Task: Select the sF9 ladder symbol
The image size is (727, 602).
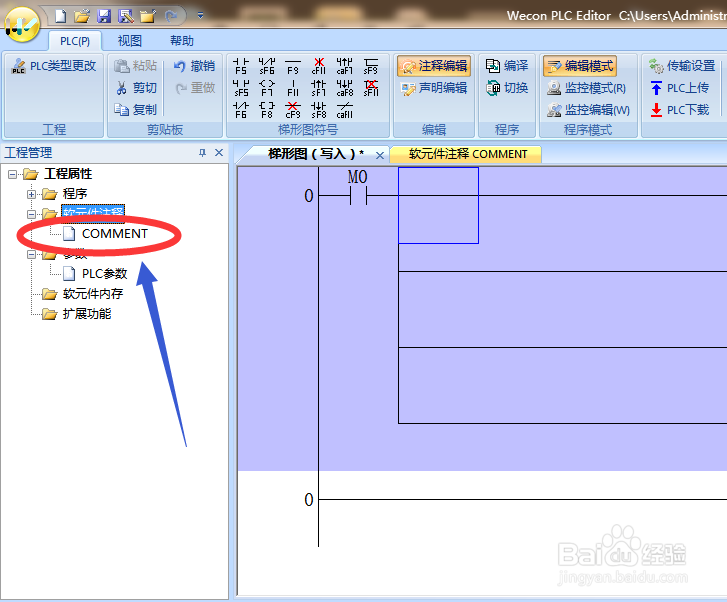Action: (370, 66)
